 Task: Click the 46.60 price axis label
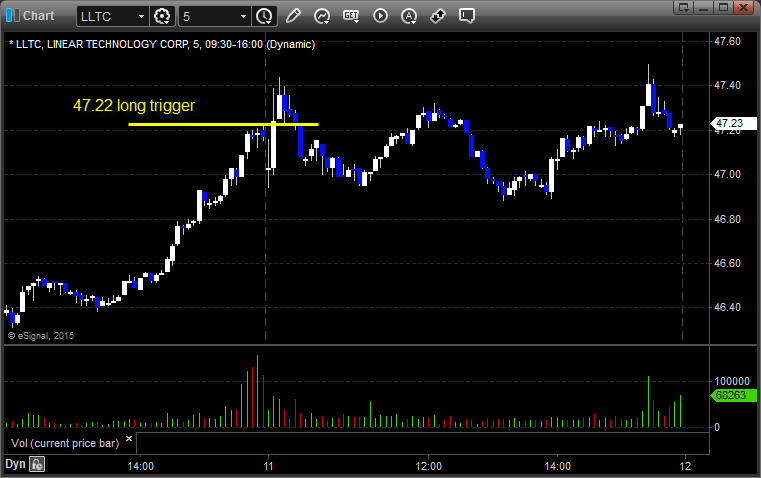pyautogui.click(x=728, y=263)
